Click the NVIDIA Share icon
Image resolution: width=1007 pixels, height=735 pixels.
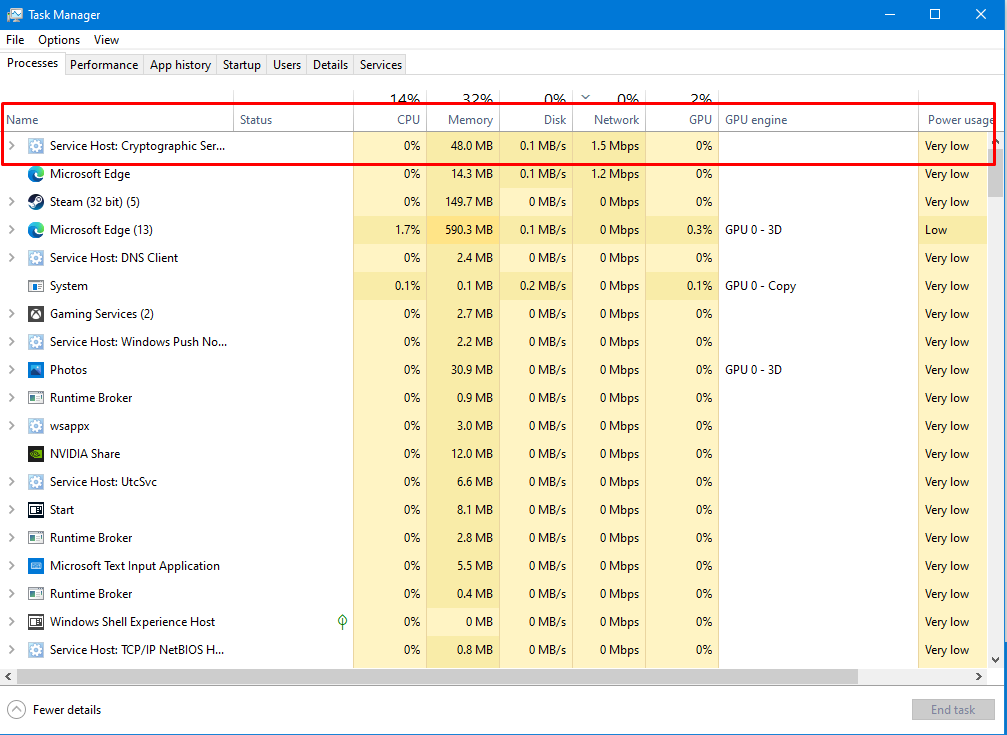coord(36,454)
